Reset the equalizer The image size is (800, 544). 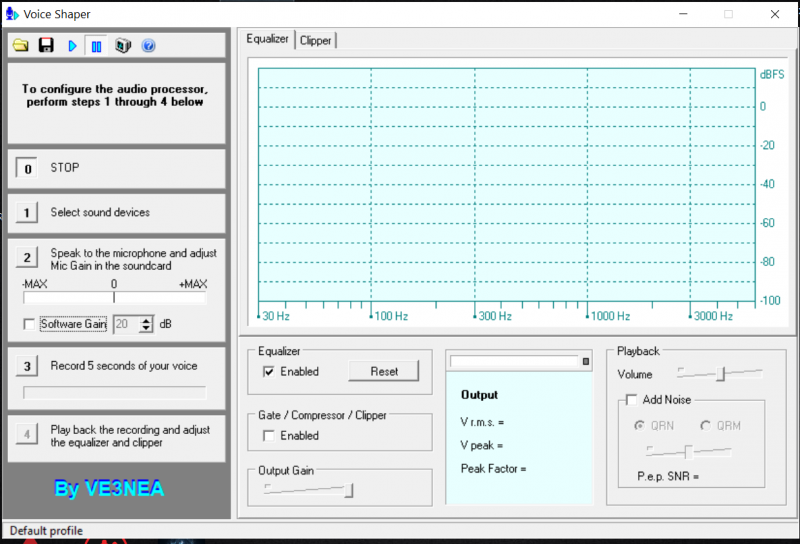click(x=384, y=371)
